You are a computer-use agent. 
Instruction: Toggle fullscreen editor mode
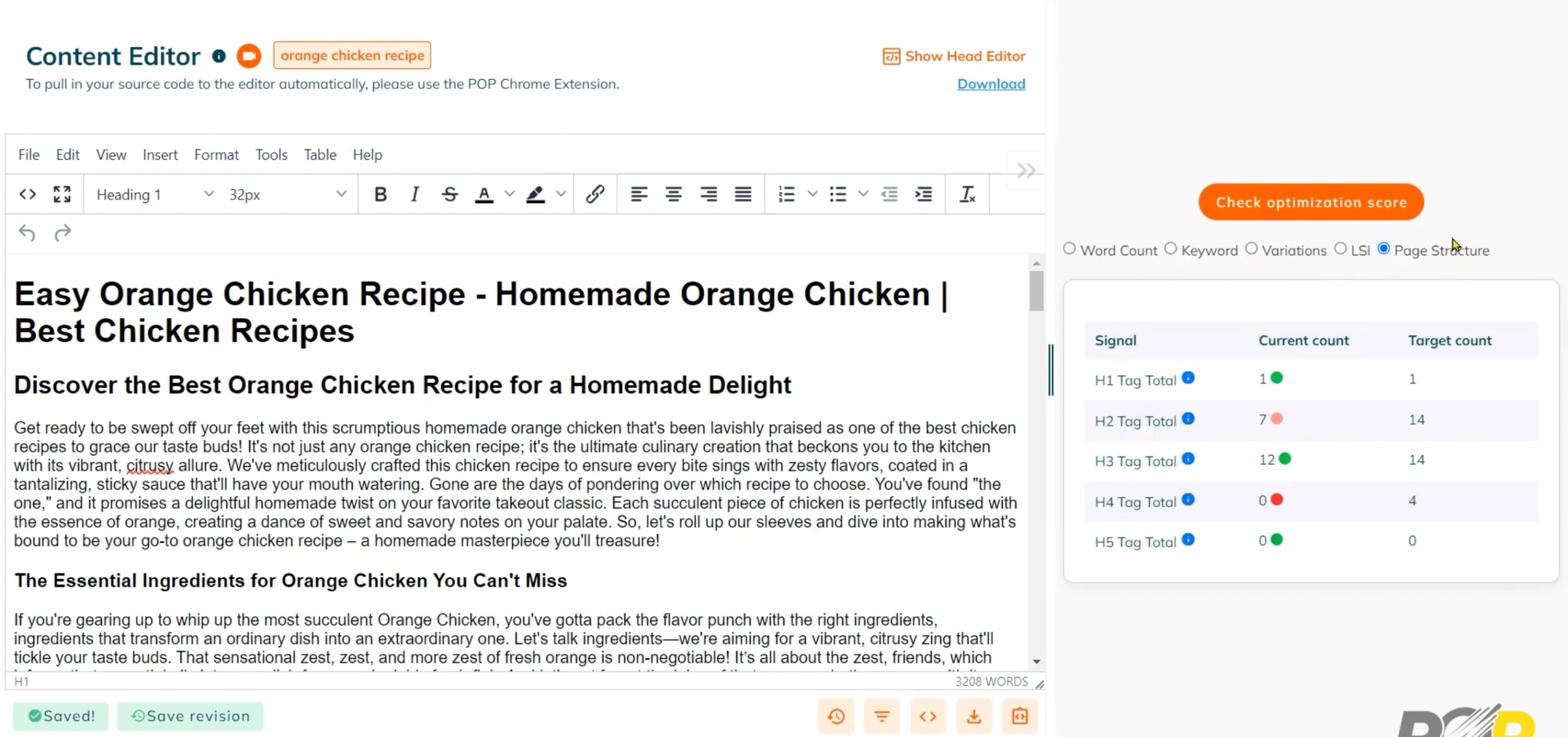[x=61, y=194]
